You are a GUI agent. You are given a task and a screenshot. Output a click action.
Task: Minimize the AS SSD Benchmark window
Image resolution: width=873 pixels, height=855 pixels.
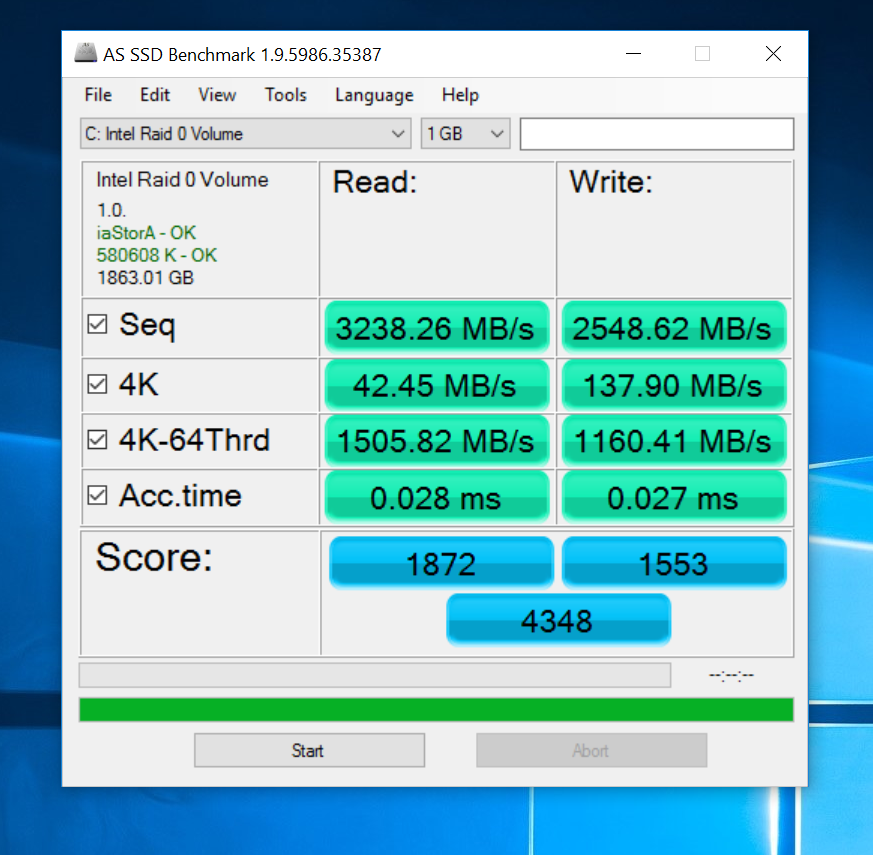(x=633, y=54)
